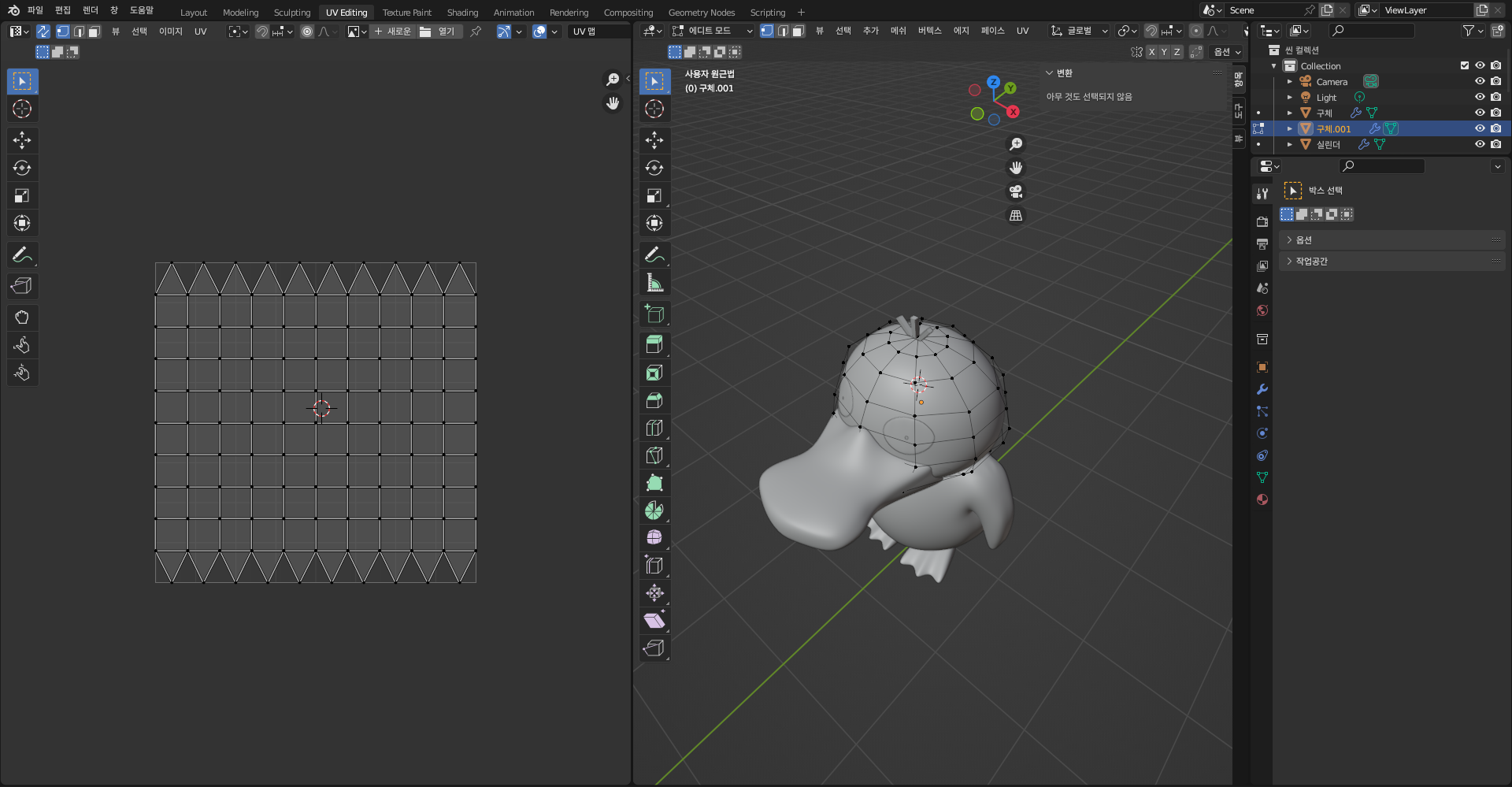Expand the Camera tree item
The width and height of the screenshot is (1512, 787).
click(x=1289, y=81)
